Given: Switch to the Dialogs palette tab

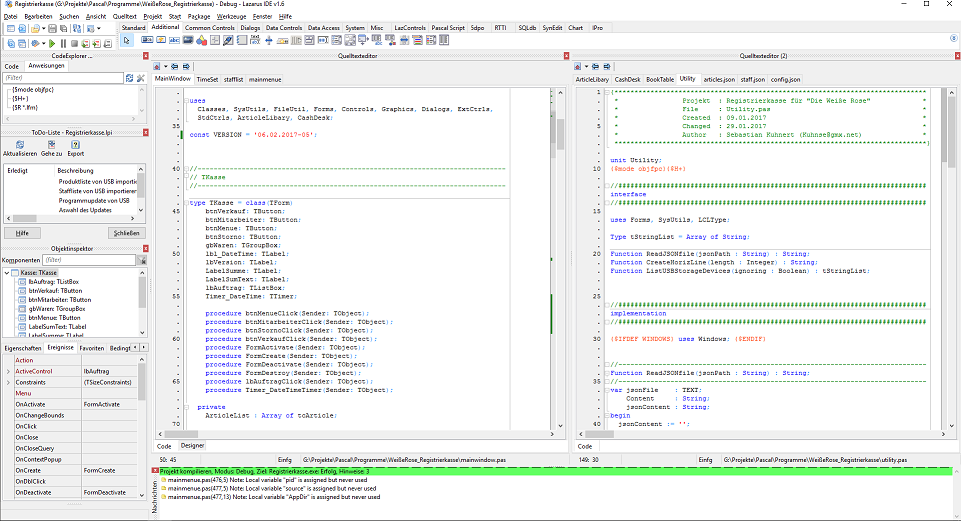Looking at the screenshot, I should click(x=250, y=28).
